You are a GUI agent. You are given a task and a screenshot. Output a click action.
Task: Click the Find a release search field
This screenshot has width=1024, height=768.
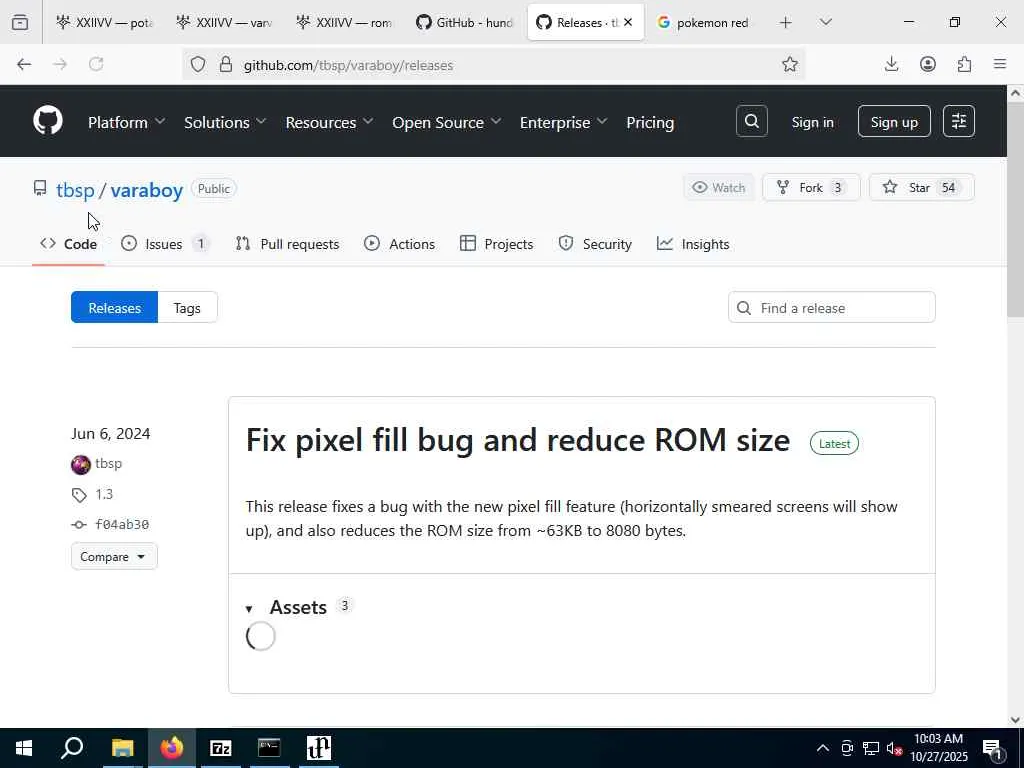(831, 308)
